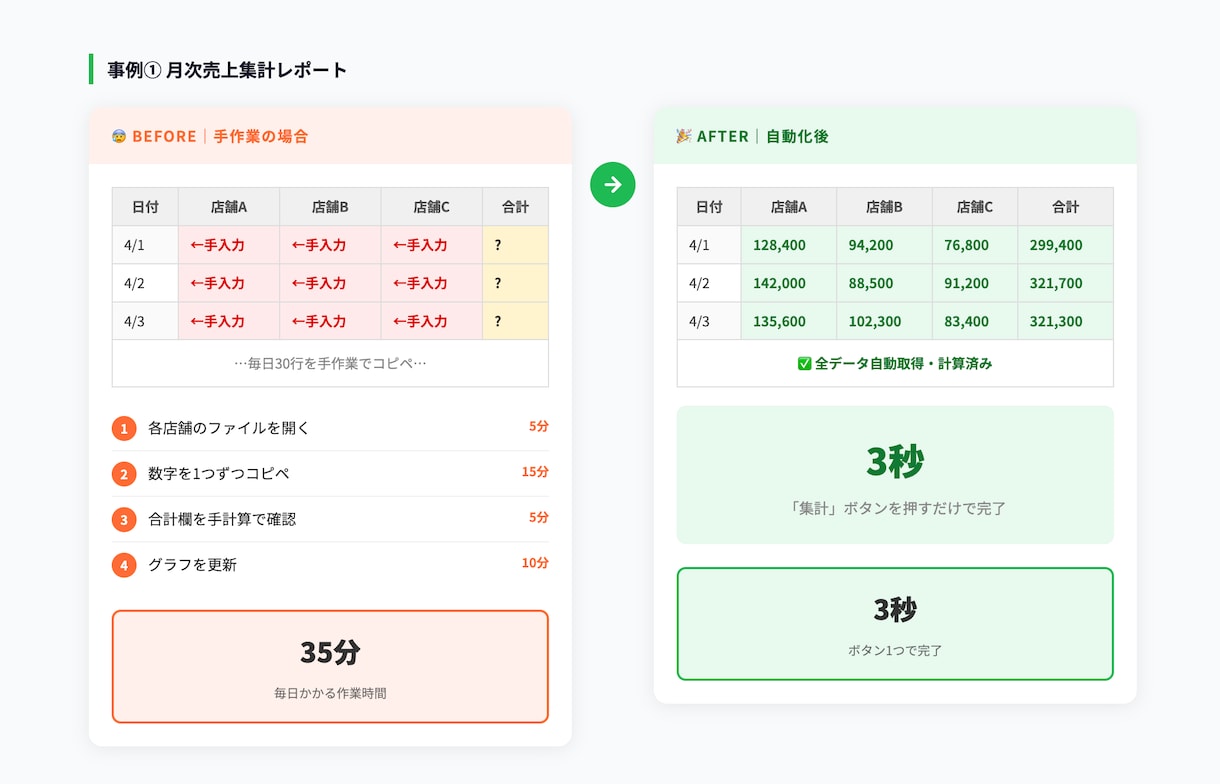The image size is (1220, 784).
Task: Click the 店舗C header in AFTER table
Action: (975, 207)
